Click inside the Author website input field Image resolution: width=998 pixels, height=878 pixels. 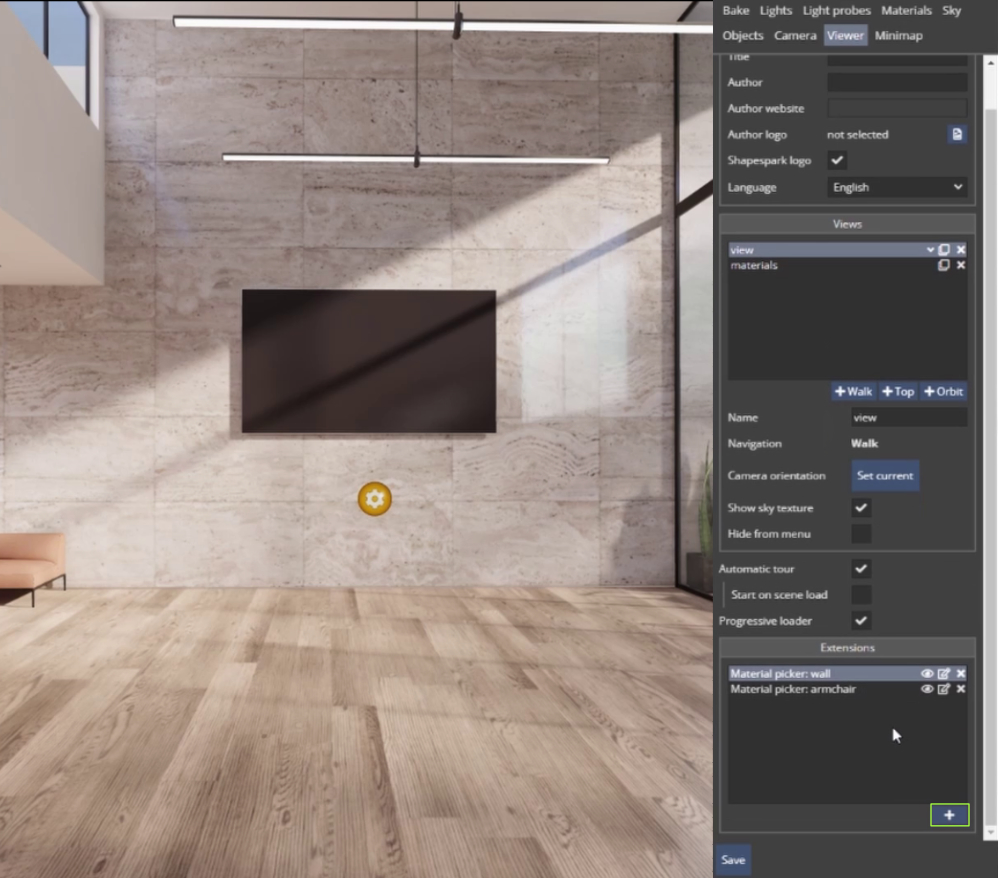click(896, 108)
